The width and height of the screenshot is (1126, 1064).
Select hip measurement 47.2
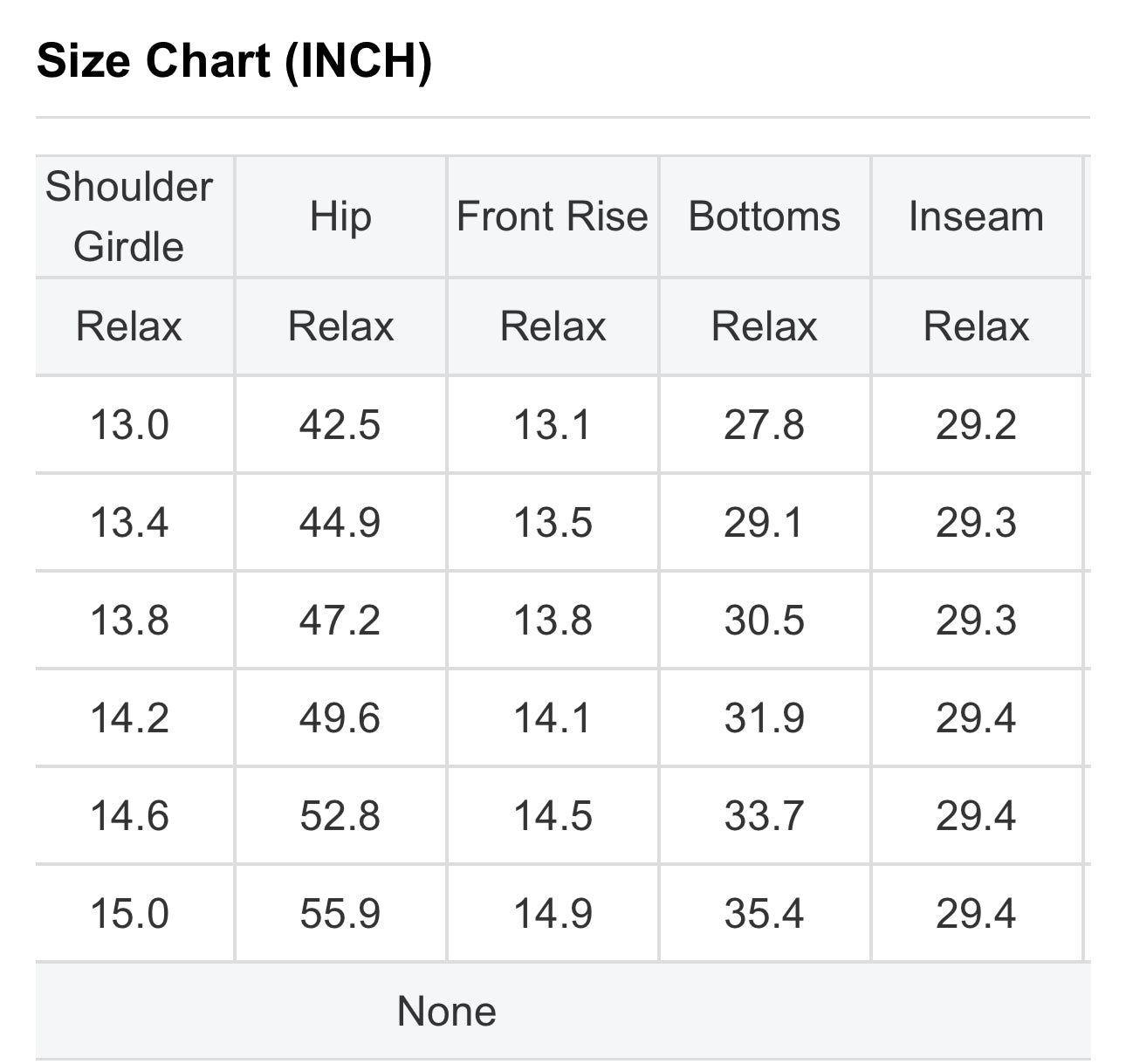coord(340,621)
